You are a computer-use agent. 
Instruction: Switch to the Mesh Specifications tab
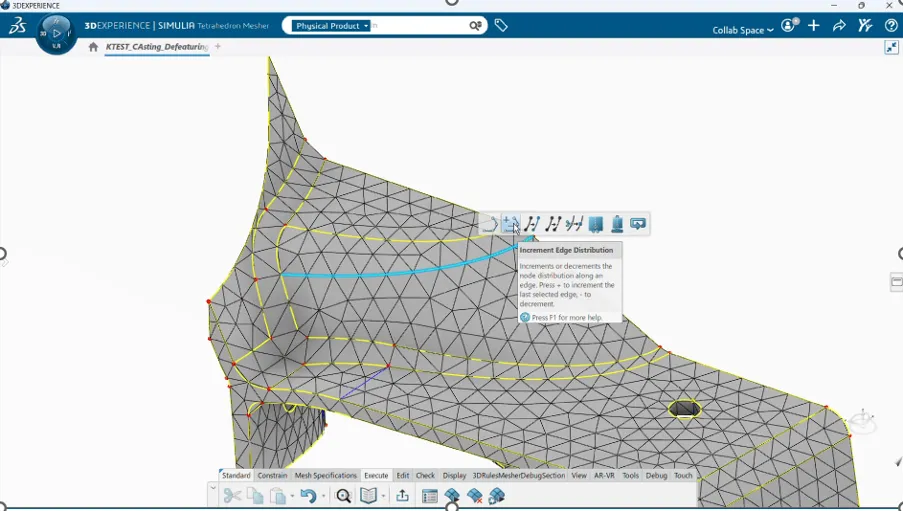pos(325,476)
